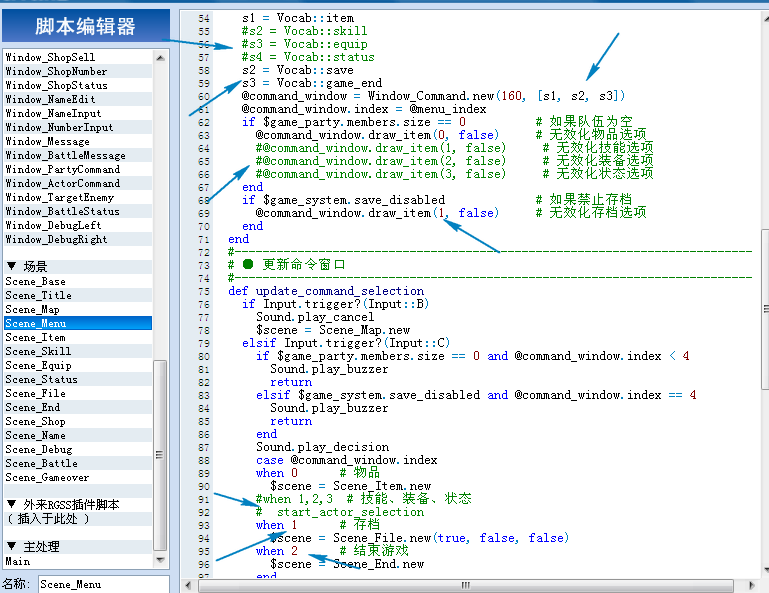Select Window_DebugRight script
The image size is (769, 593).
pyautogui.click(x=78, y=239)
